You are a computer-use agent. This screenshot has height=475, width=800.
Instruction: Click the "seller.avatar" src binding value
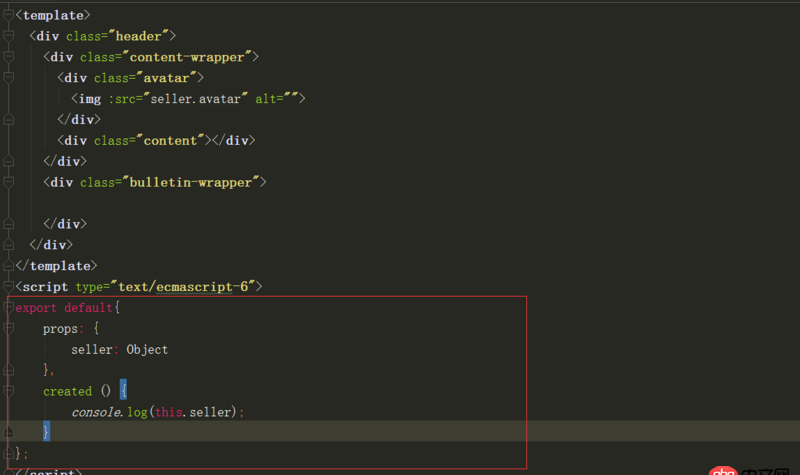(x=195, y=99)
